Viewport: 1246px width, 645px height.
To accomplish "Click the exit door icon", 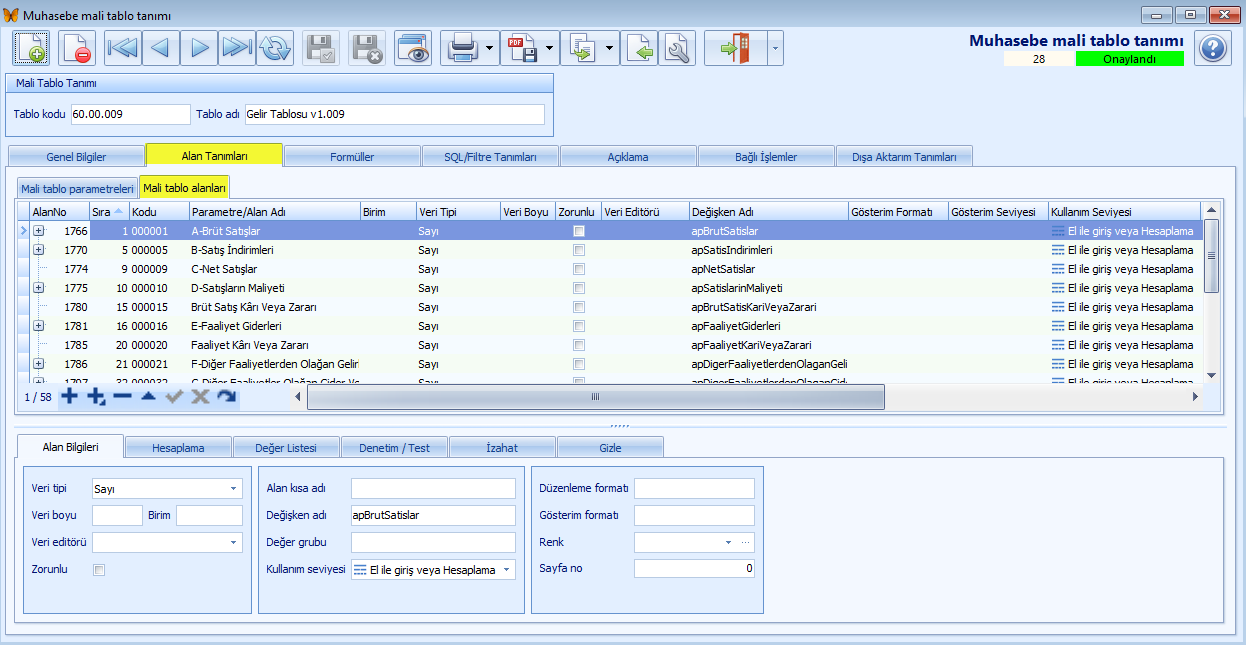I will 734,48.
